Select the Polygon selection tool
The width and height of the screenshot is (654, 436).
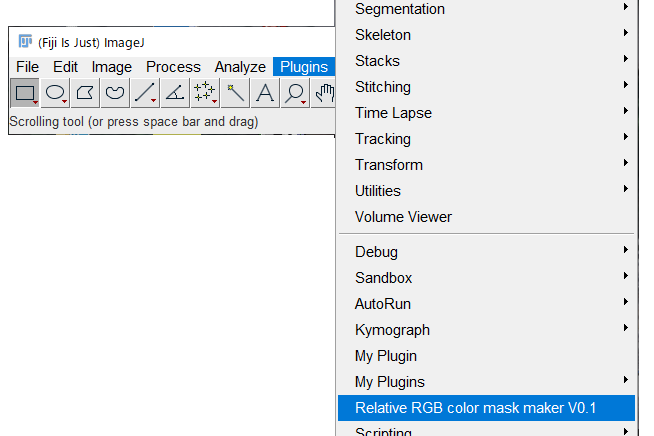coord(85,93)
